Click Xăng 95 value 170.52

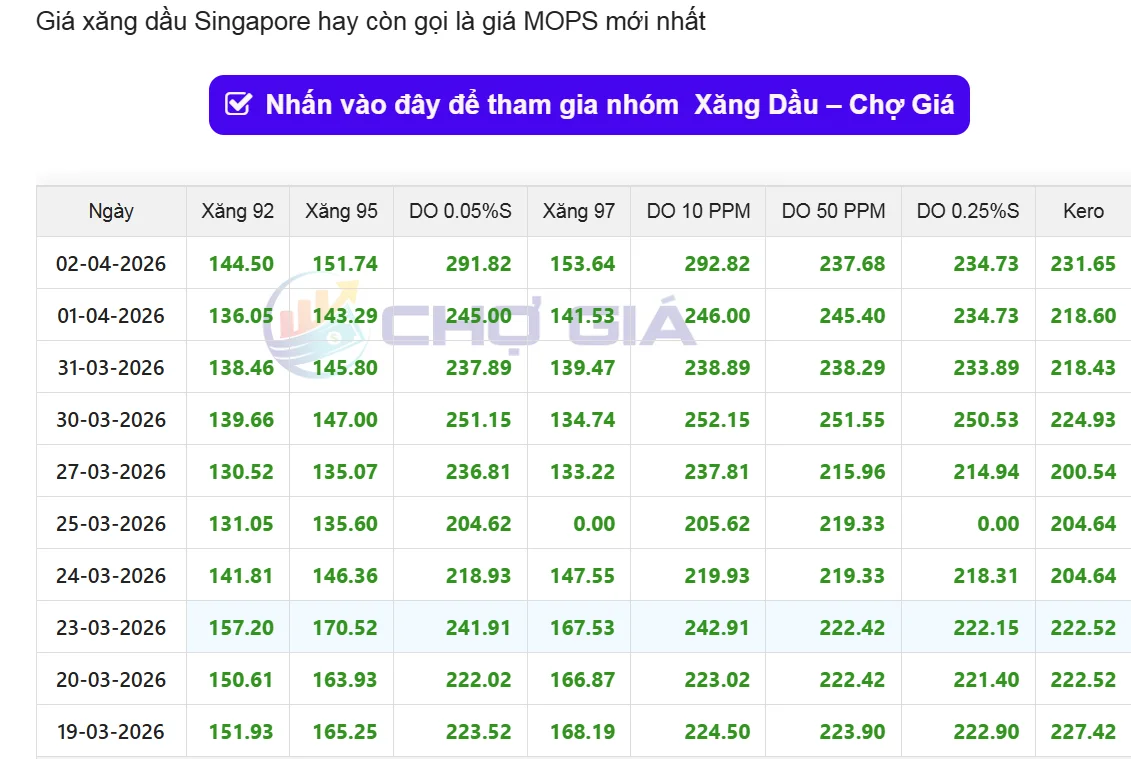point(345,628)
